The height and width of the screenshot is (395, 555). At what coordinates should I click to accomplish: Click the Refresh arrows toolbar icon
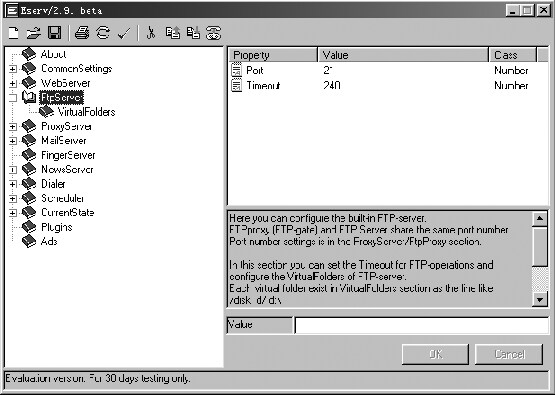[x=103, y=33]
